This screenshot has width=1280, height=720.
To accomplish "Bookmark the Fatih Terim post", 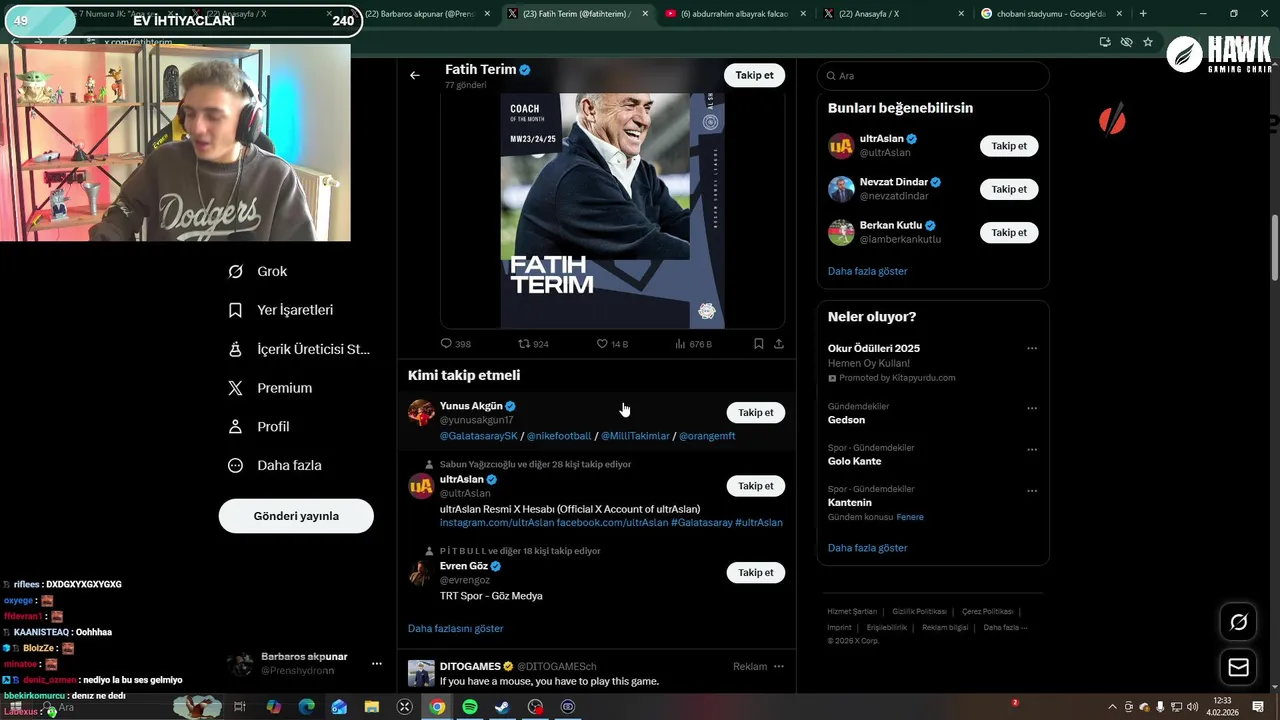I will click(x=759, y=343).
